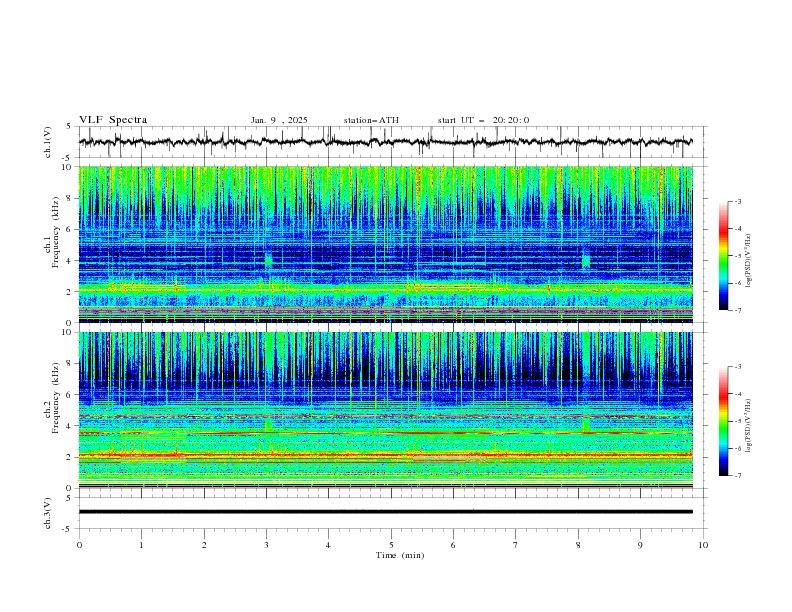Click the "station=ATH" header label
The width and height of the screenshot is (792, 612).
tap(371, 120)
